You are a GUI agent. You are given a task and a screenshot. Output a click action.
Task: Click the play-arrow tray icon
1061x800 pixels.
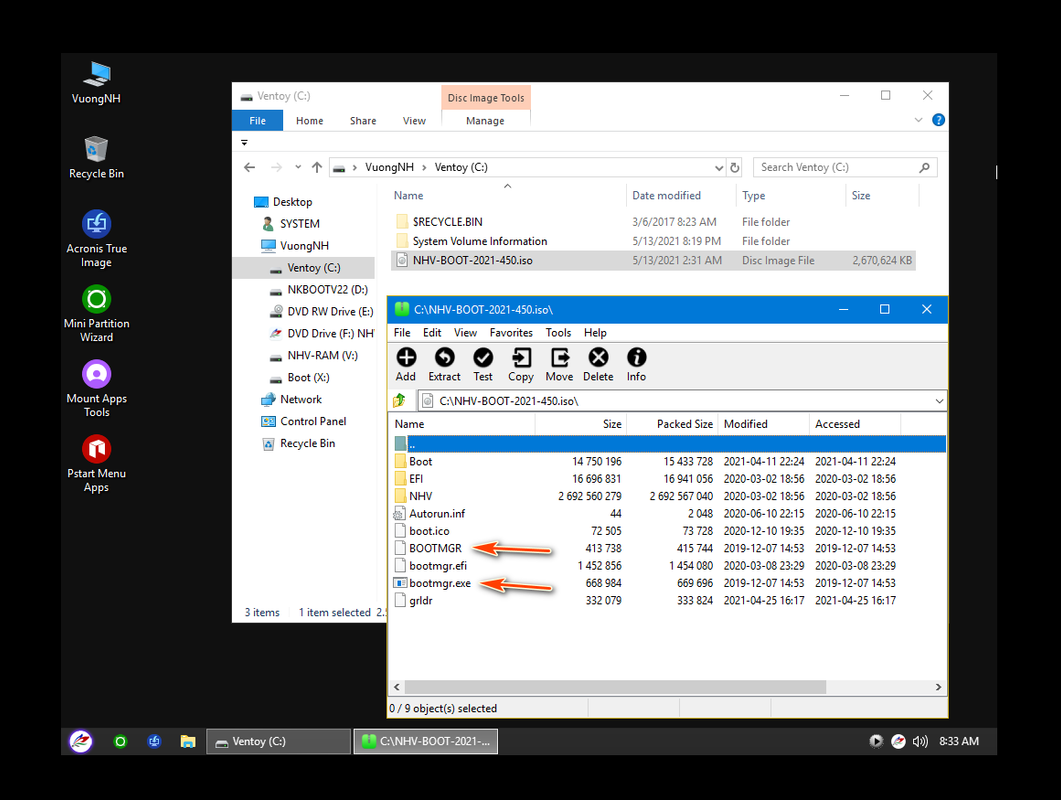click(x=876, y=741)
